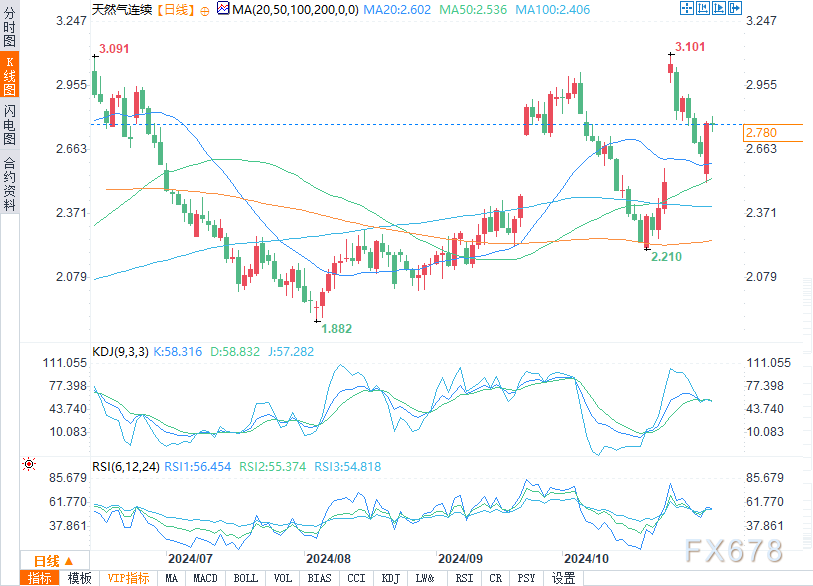Click the plus circle icon before MA parameters
This screenshot has width=813, height=586.
[206, 9]
